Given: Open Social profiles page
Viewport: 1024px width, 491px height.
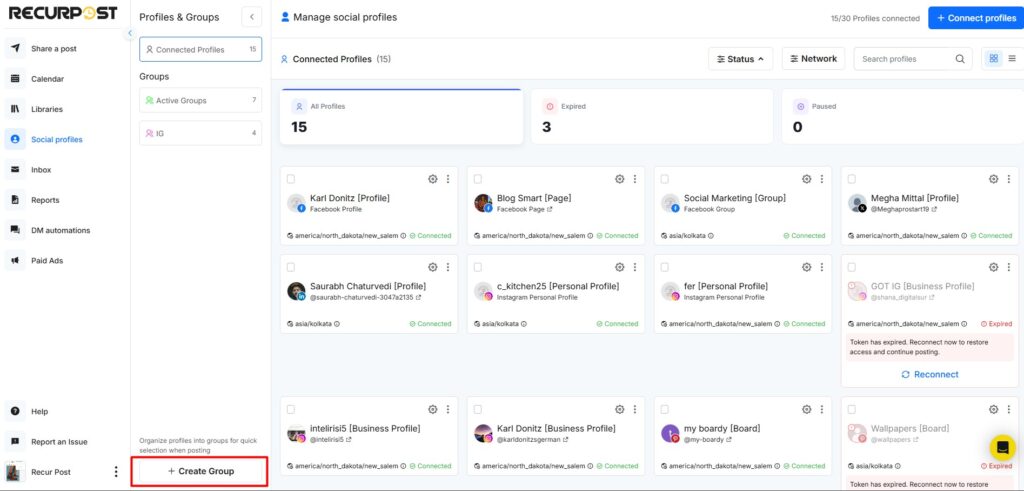Looking at the screenshot, I should [x=57, y=139].
